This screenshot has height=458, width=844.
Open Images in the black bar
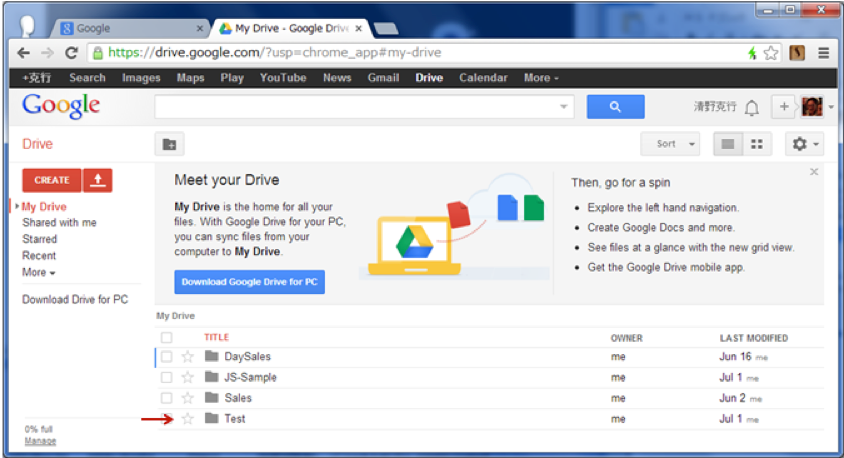(141, 77)
